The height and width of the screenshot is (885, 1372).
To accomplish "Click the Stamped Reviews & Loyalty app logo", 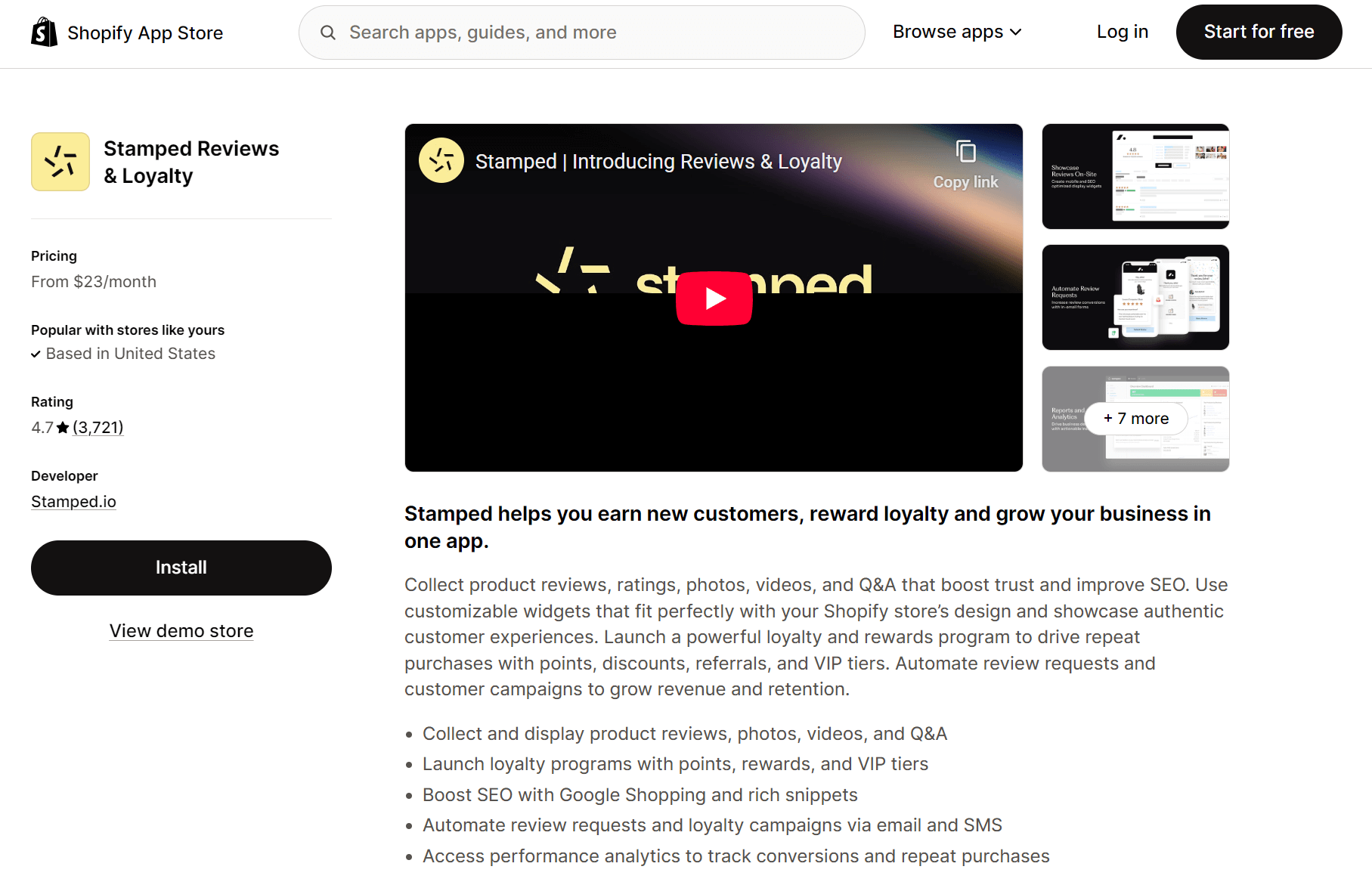I will pos(60,161).
